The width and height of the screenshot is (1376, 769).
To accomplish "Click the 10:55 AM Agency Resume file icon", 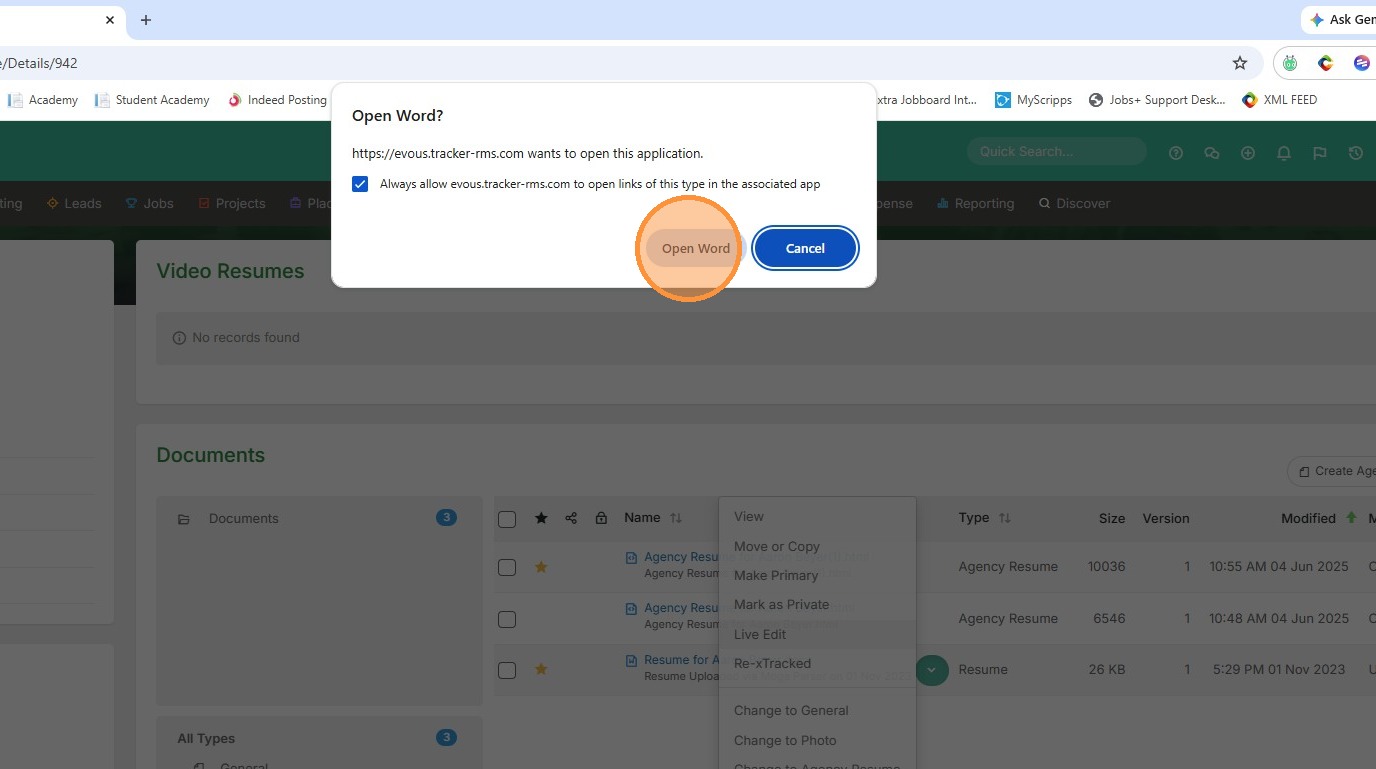I will [631, 558].
